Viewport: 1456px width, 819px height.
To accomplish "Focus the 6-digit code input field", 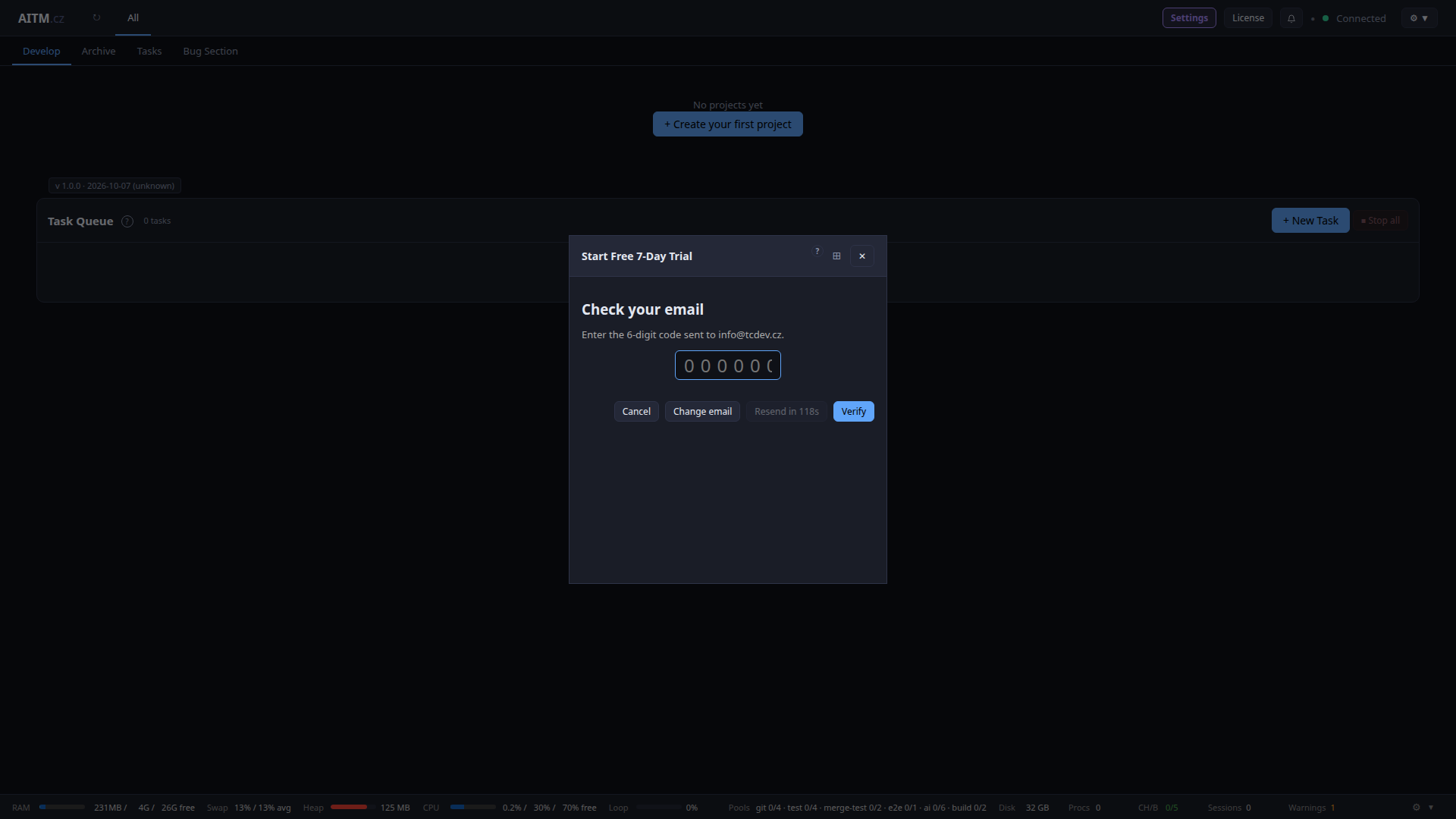I will click(x=728, y=366).
